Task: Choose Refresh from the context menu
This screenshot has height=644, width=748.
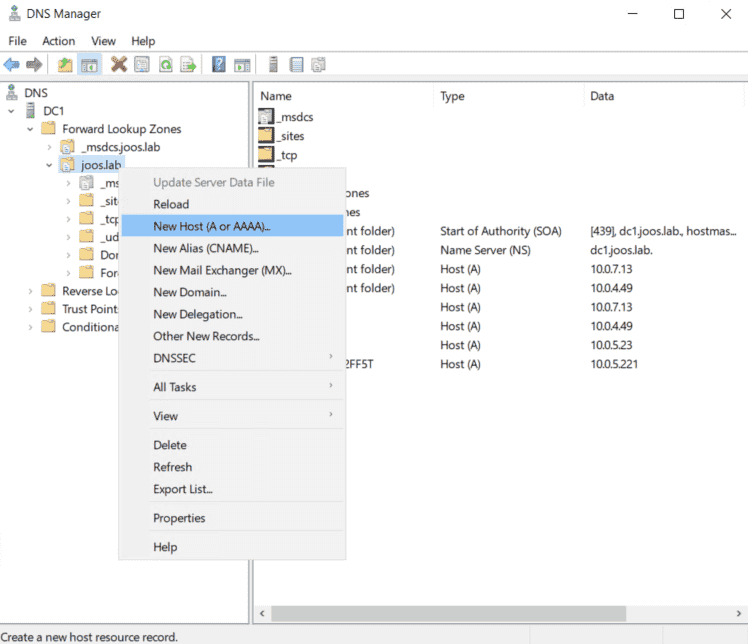Action: 232,467
